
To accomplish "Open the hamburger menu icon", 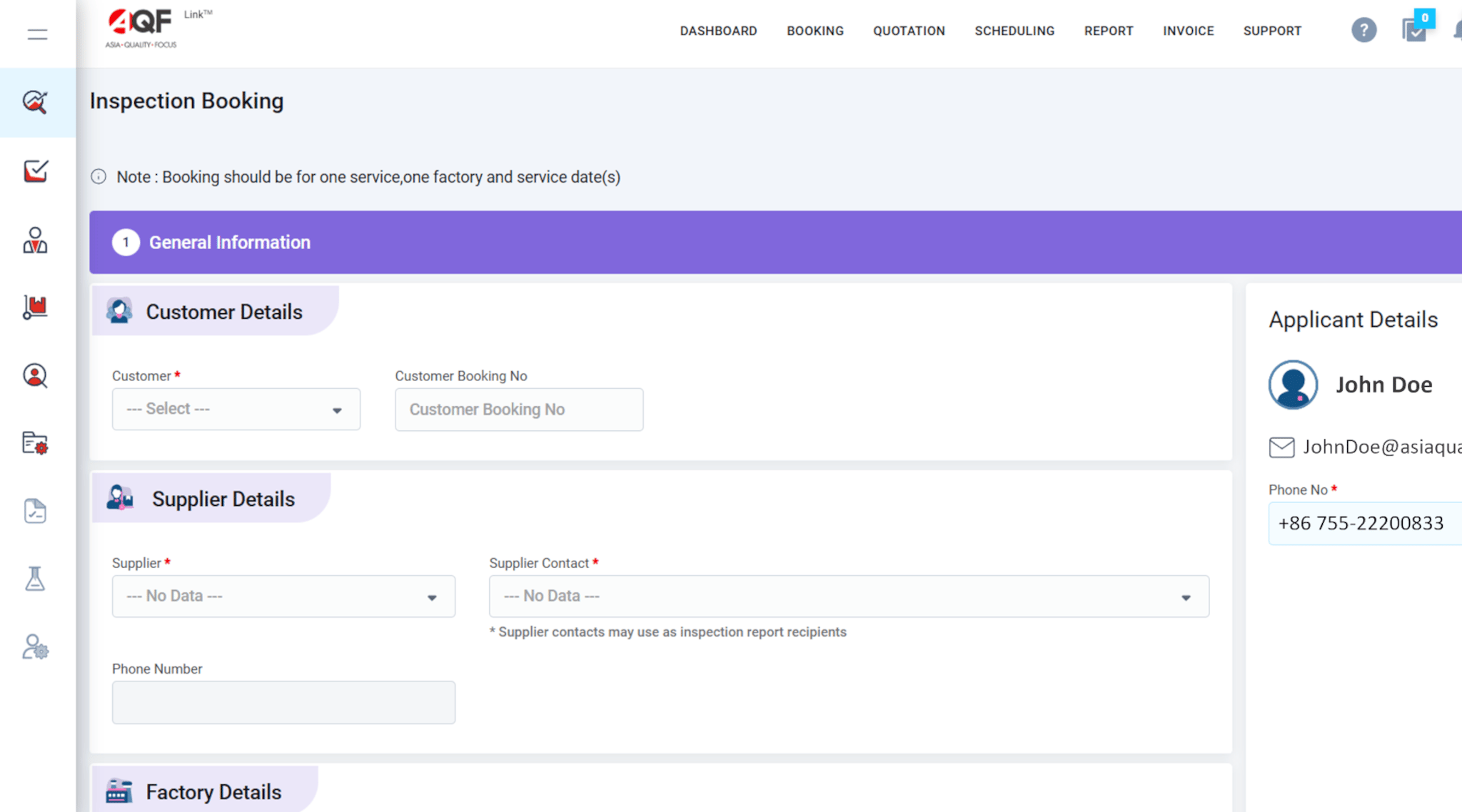I will tap(37, 34).
